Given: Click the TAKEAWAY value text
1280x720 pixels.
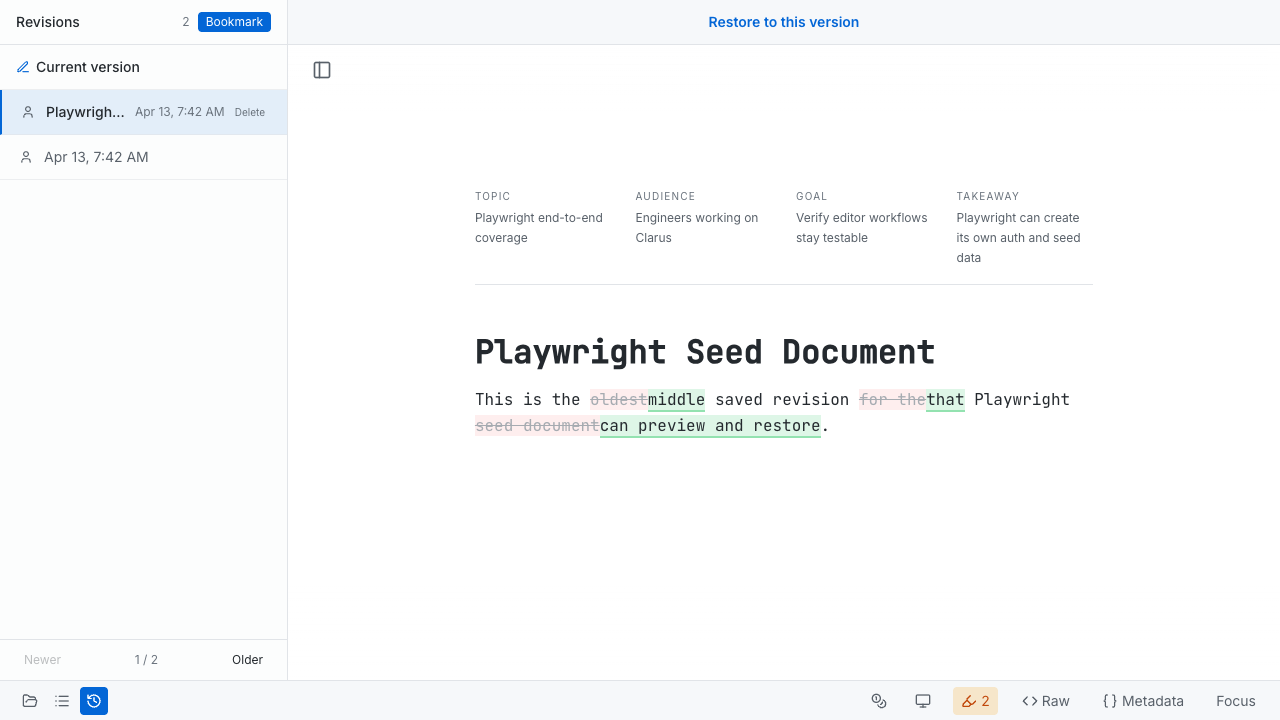Looking at the screenshot, I should click(x=1019, y=238).
